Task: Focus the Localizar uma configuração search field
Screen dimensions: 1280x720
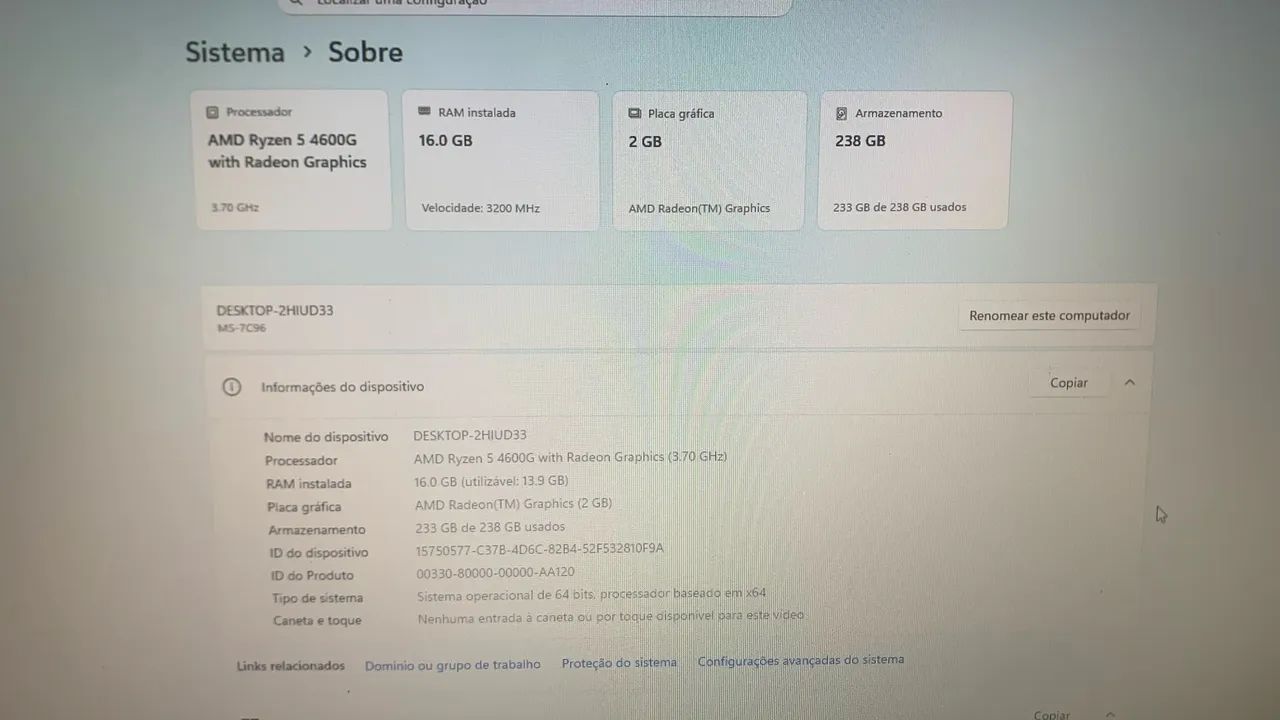Action: point(535,4)
